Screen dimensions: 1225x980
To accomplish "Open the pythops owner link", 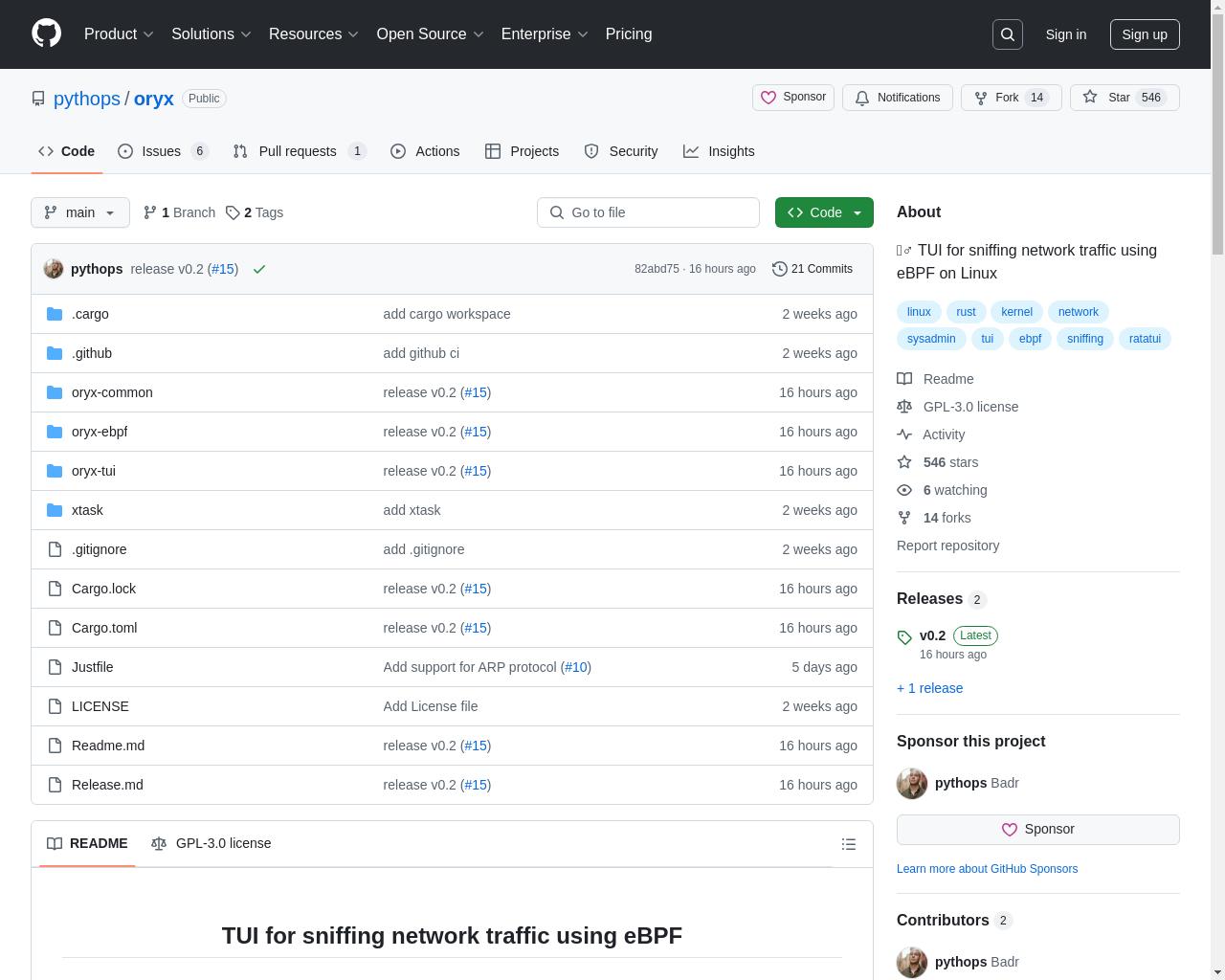I will [x=86, y=99].
